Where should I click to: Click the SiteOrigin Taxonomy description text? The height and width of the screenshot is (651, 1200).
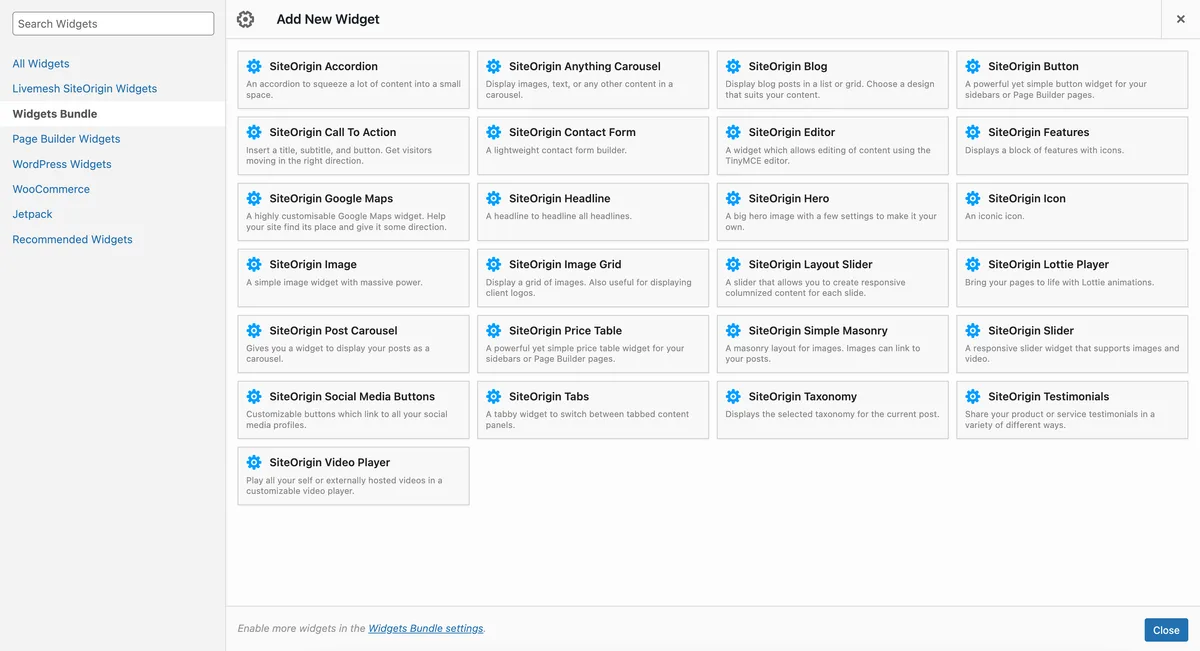(x=832, y=414)
